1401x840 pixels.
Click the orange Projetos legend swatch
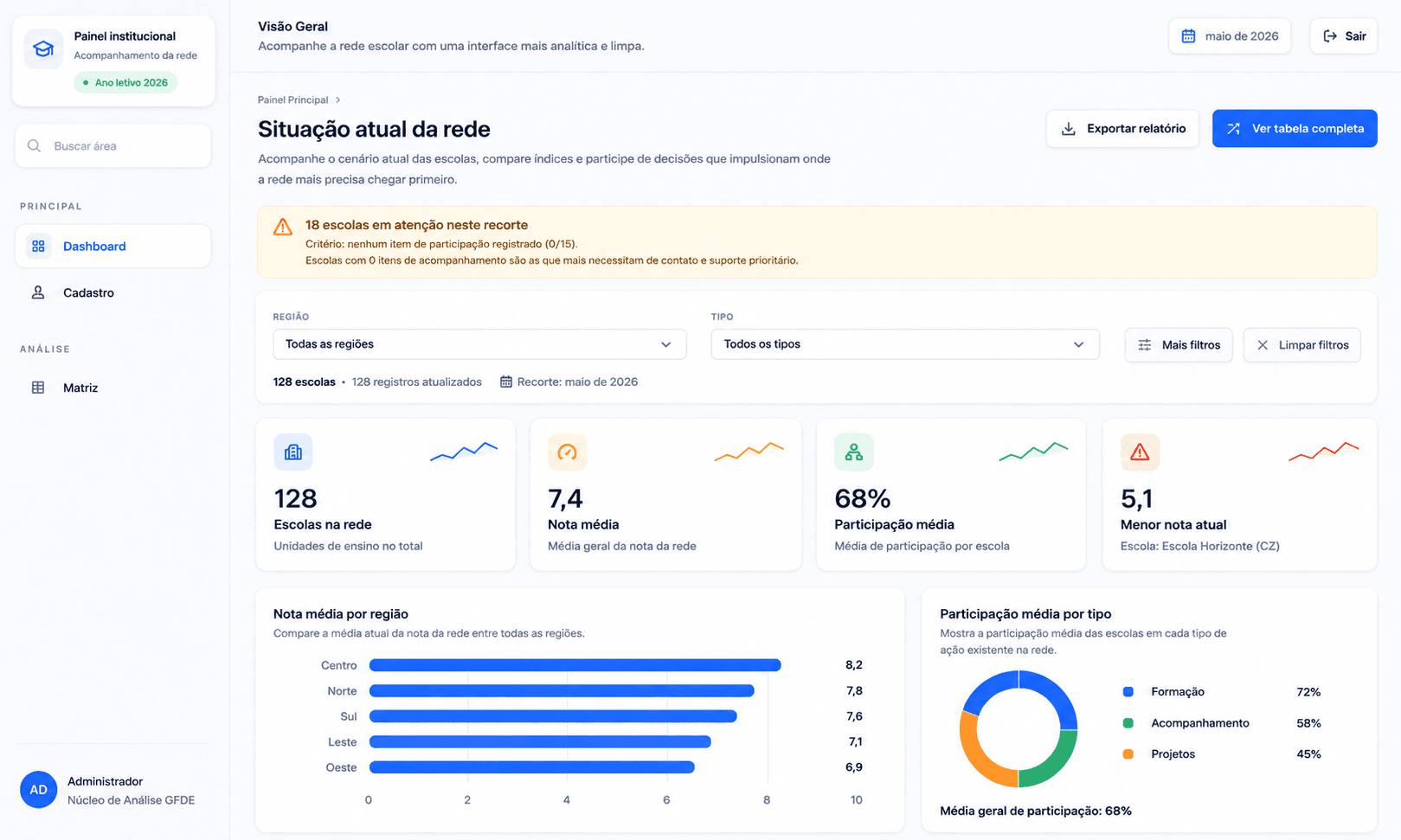tap(1128, 754)
